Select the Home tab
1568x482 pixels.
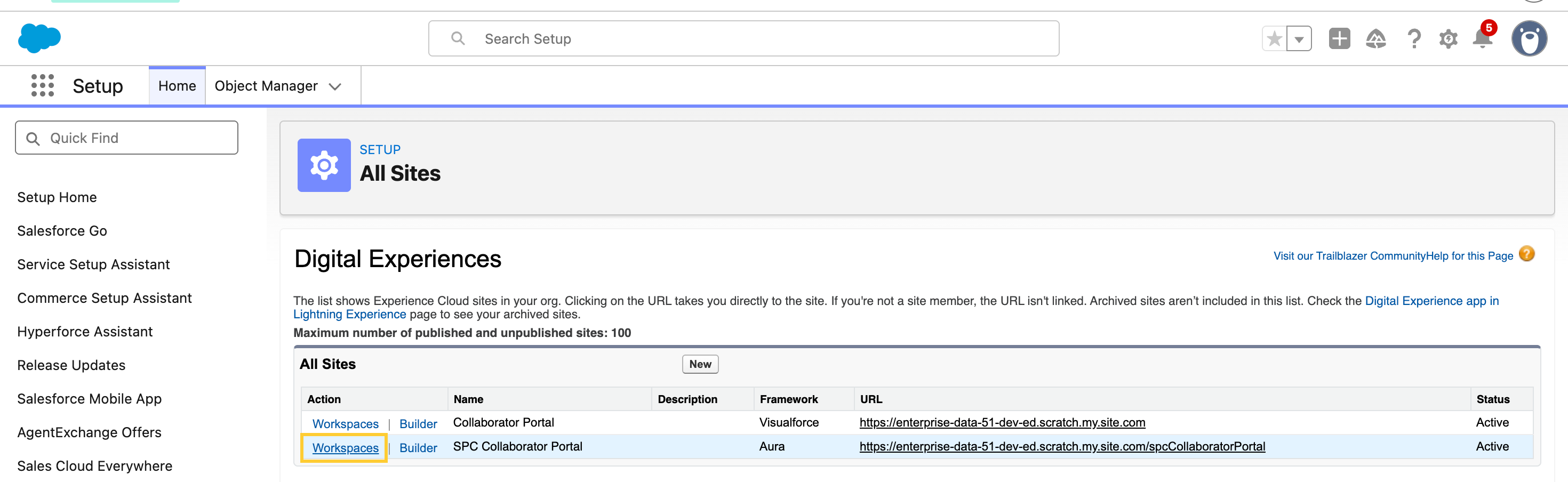pos(177,86)
